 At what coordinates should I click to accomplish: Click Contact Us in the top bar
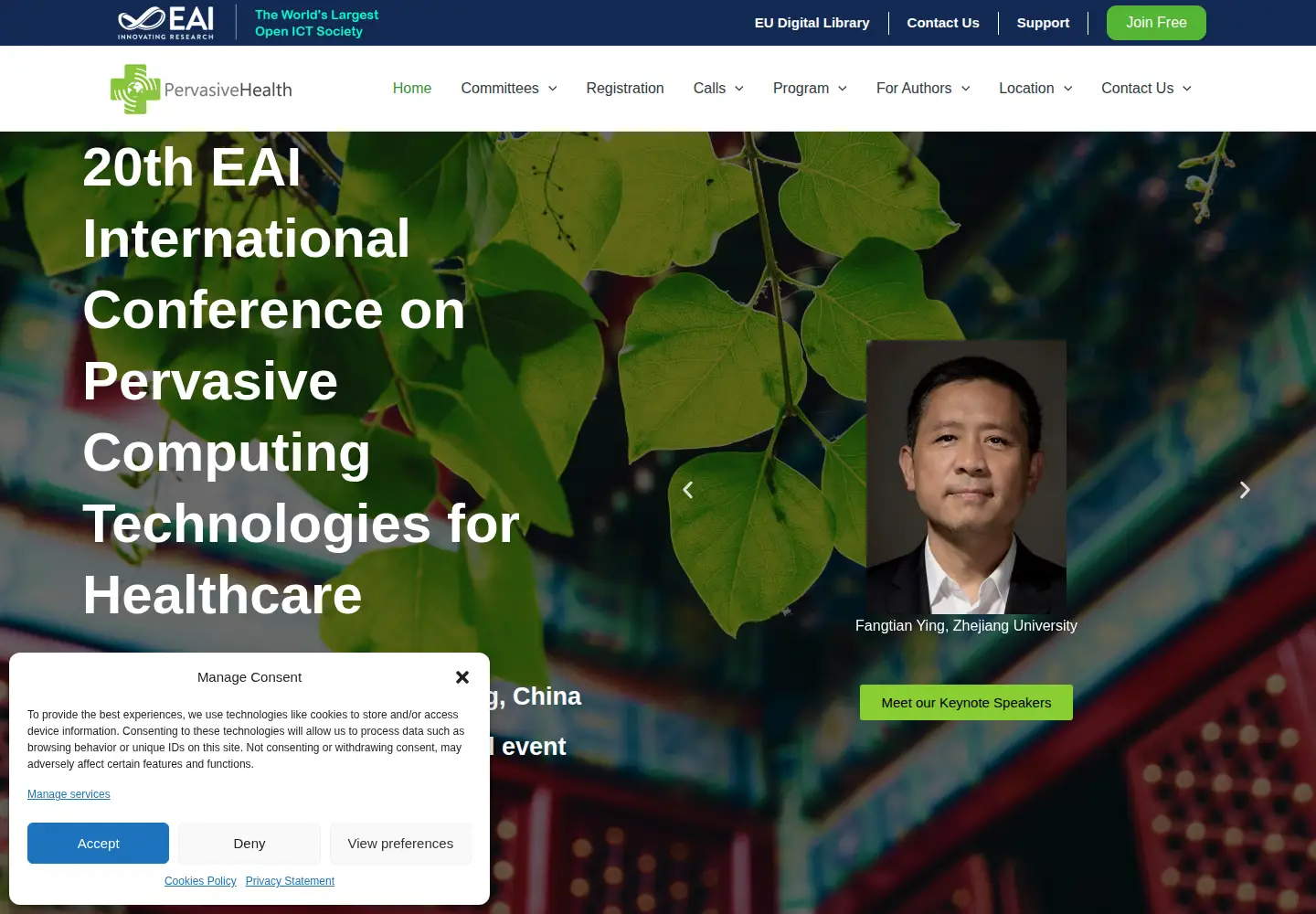click(943, 23)
